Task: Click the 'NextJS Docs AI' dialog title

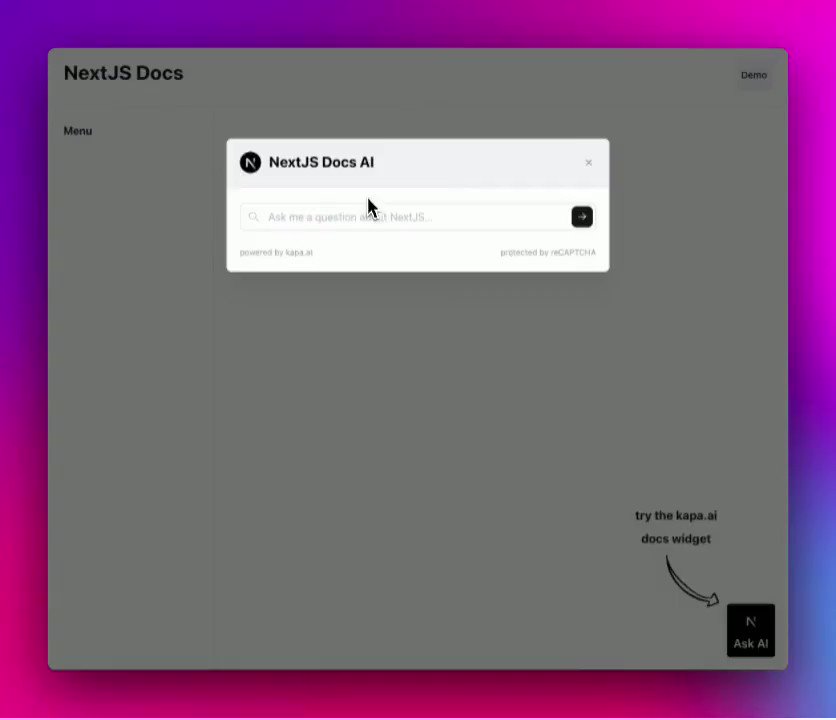Action: pyautogui.click(x=321, y=162)
